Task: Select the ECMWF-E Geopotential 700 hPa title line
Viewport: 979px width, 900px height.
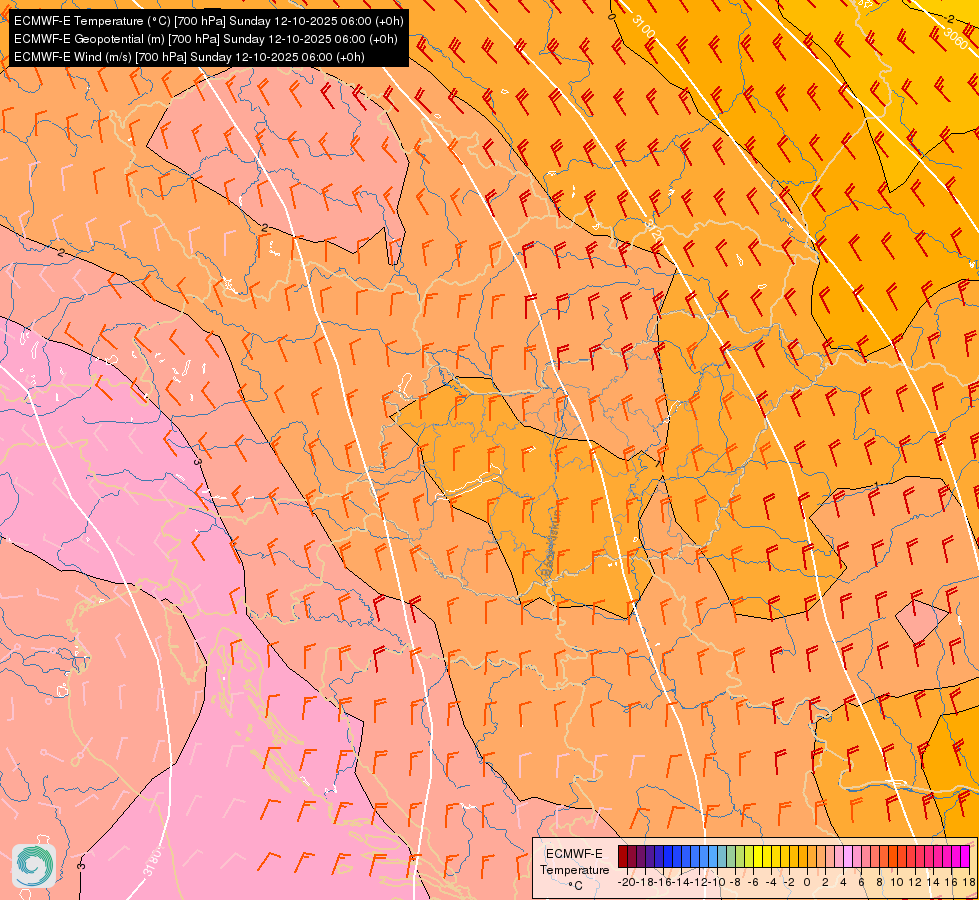Action: tap(205, 39)
